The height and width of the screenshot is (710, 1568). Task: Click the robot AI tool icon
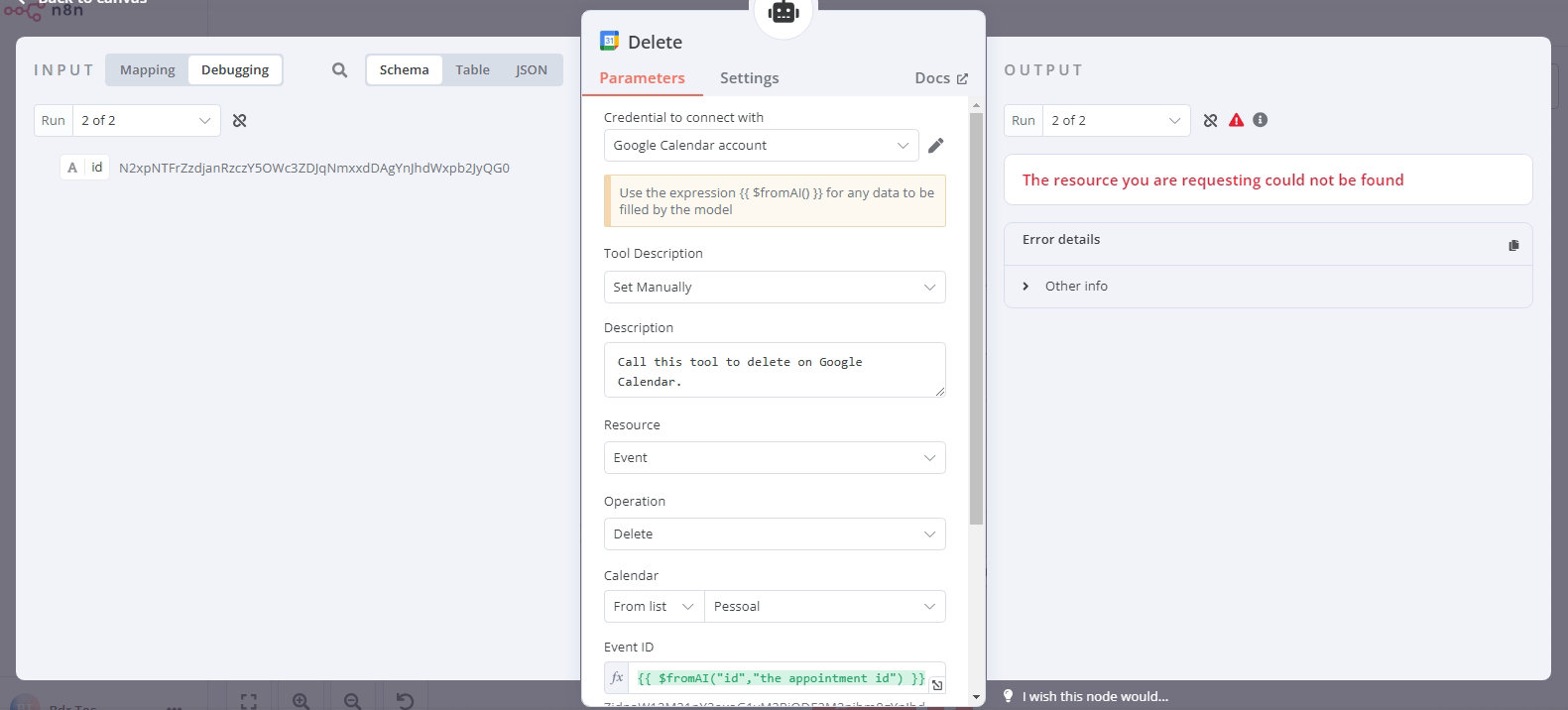coord(784,12)
